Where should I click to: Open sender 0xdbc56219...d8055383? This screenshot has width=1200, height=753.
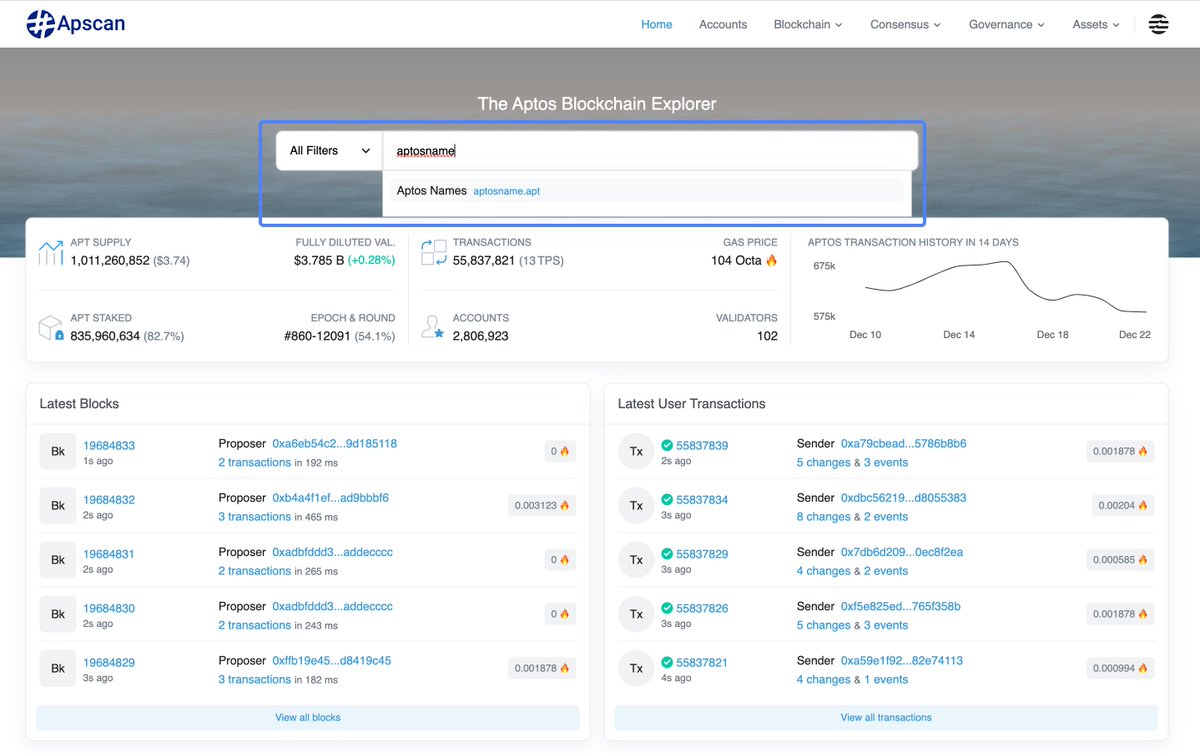[904, 497]
